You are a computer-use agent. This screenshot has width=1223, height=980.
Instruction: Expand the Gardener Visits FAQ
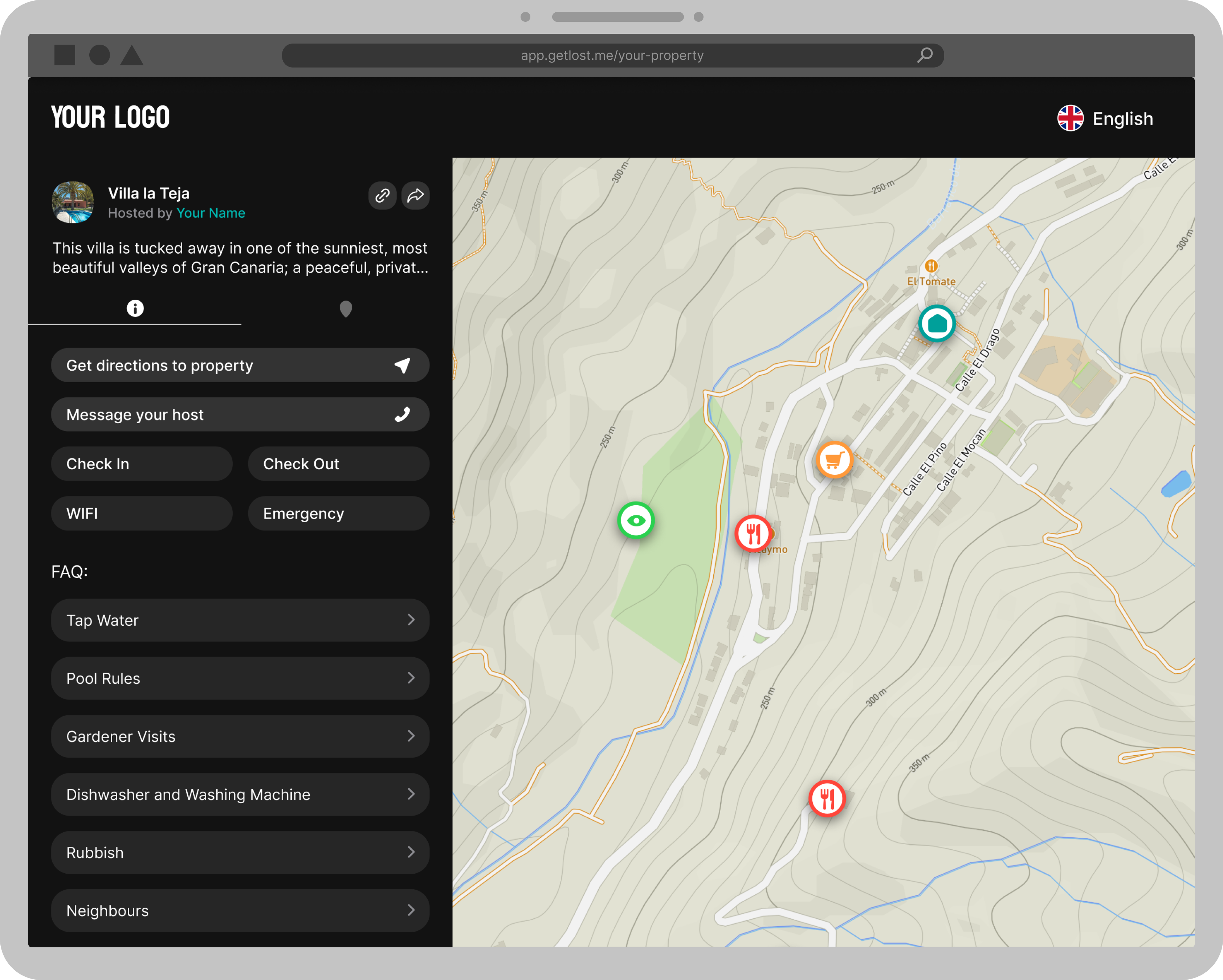pos(240,736)
